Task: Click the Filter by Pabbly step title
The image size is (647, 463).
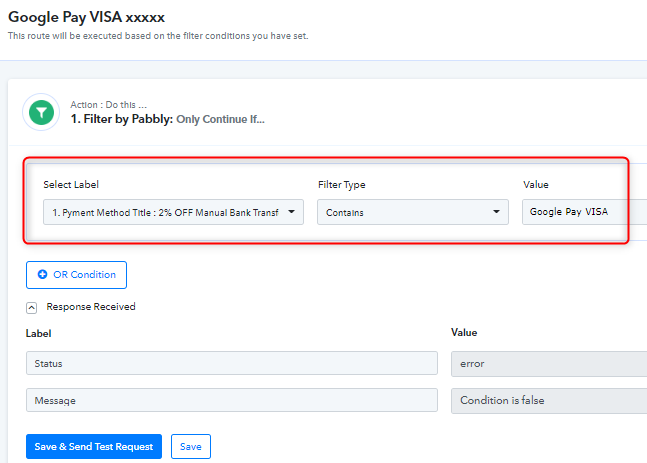Action: coord(168,119)
